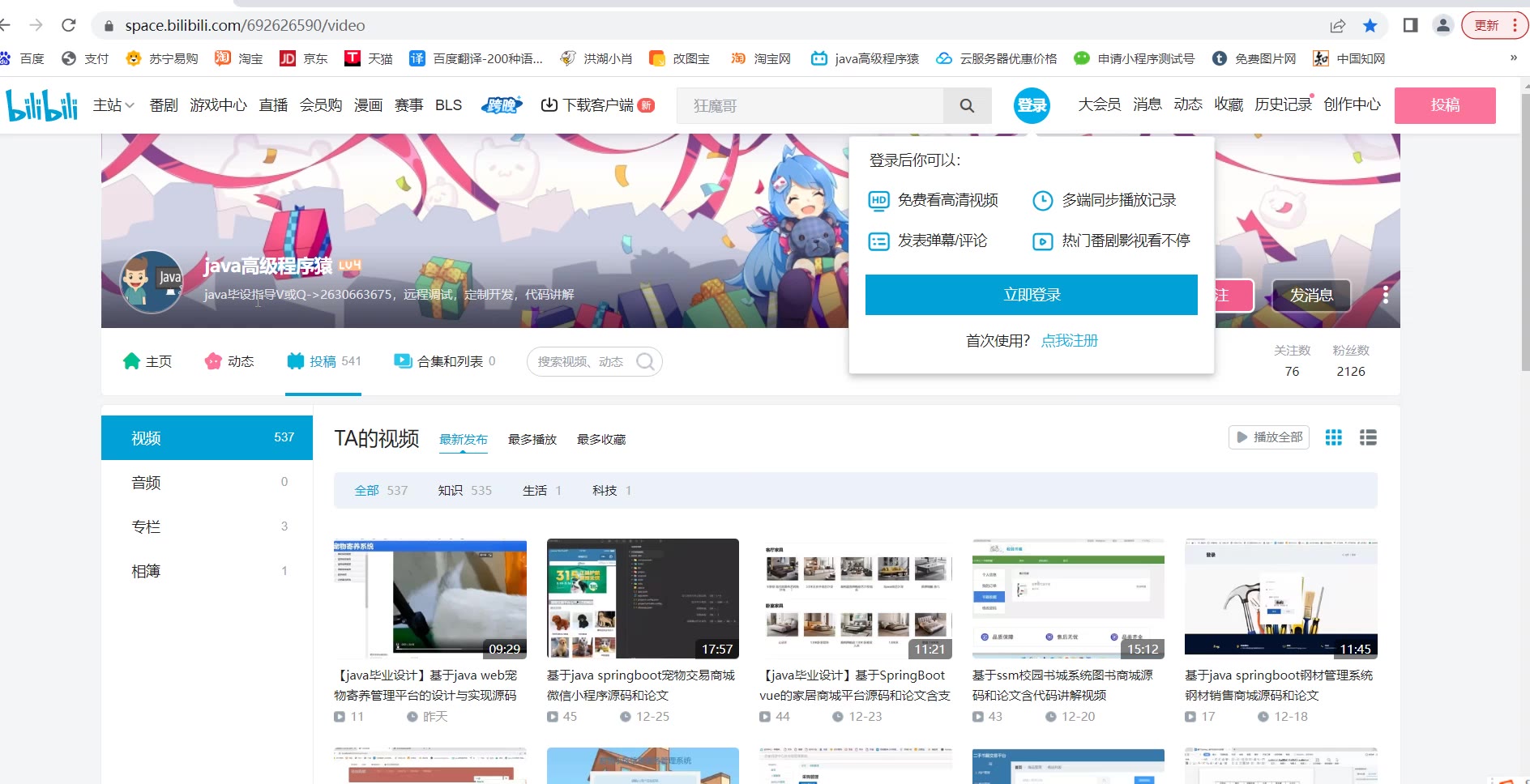This screenshot has width=1530, height=784.
Task: Choose 专栏 in the sidebar
Action: [207, 526]
